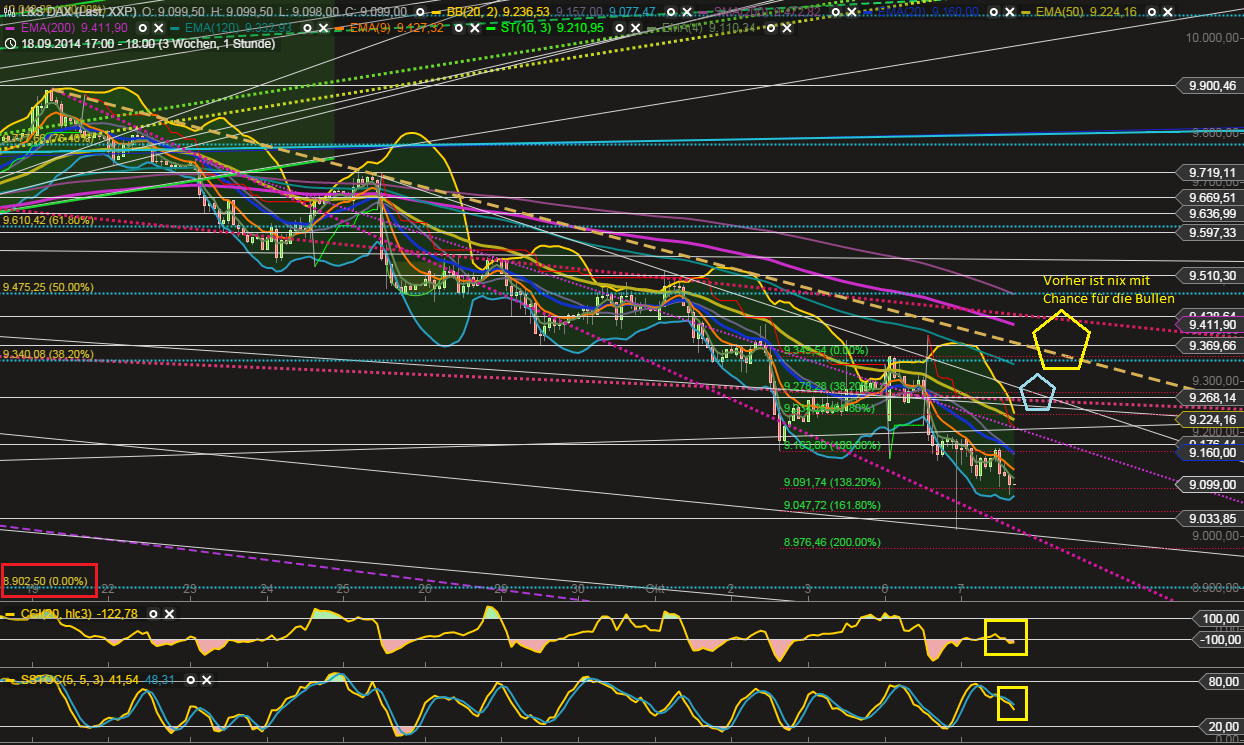
Task: Click the EMA(120) legend label
Action: click(x=211, y=28)
